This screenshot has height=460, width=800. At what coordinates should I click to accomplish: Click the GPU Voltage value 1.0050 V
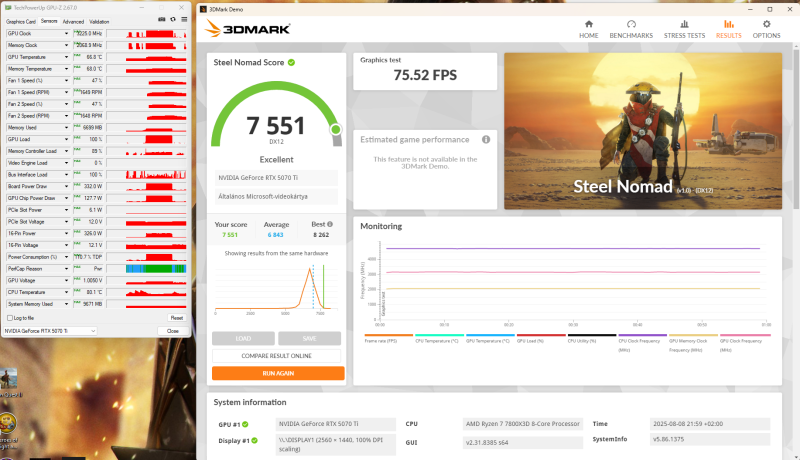tap(92, 280)
